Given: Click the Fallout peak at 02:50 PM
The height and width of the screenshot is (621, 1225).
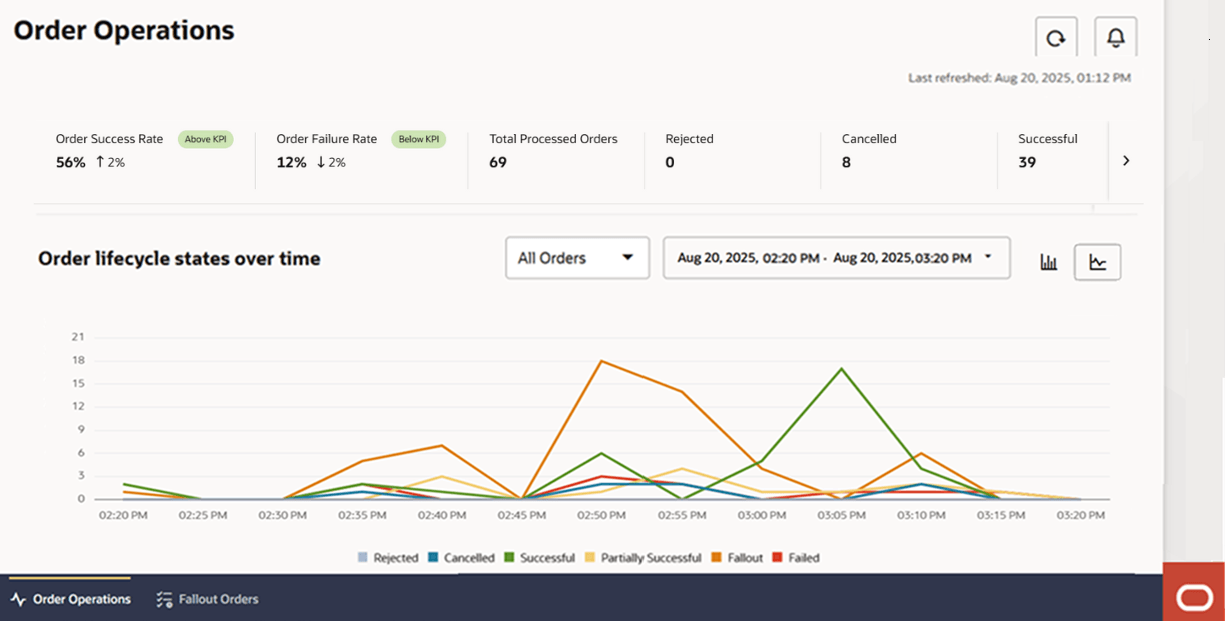Looking at the screenshot, I should point(601,360).
